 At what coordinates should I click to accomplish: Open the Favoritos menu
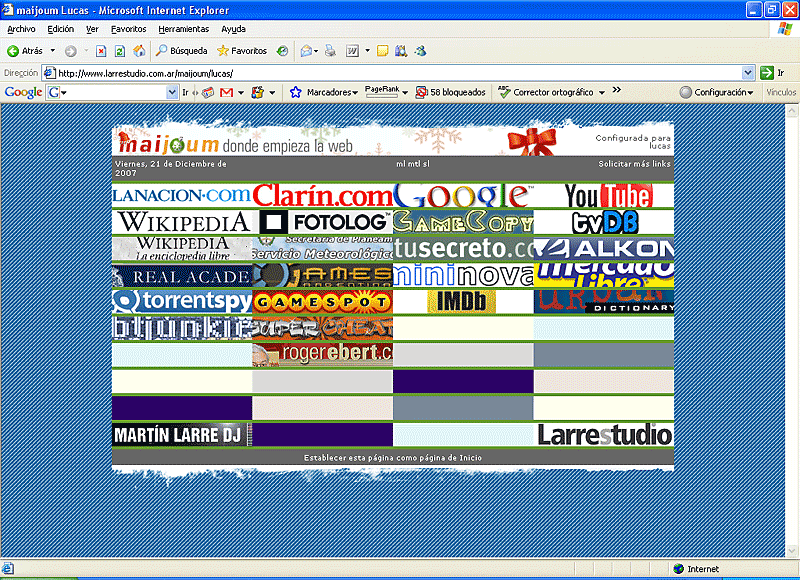128,29
